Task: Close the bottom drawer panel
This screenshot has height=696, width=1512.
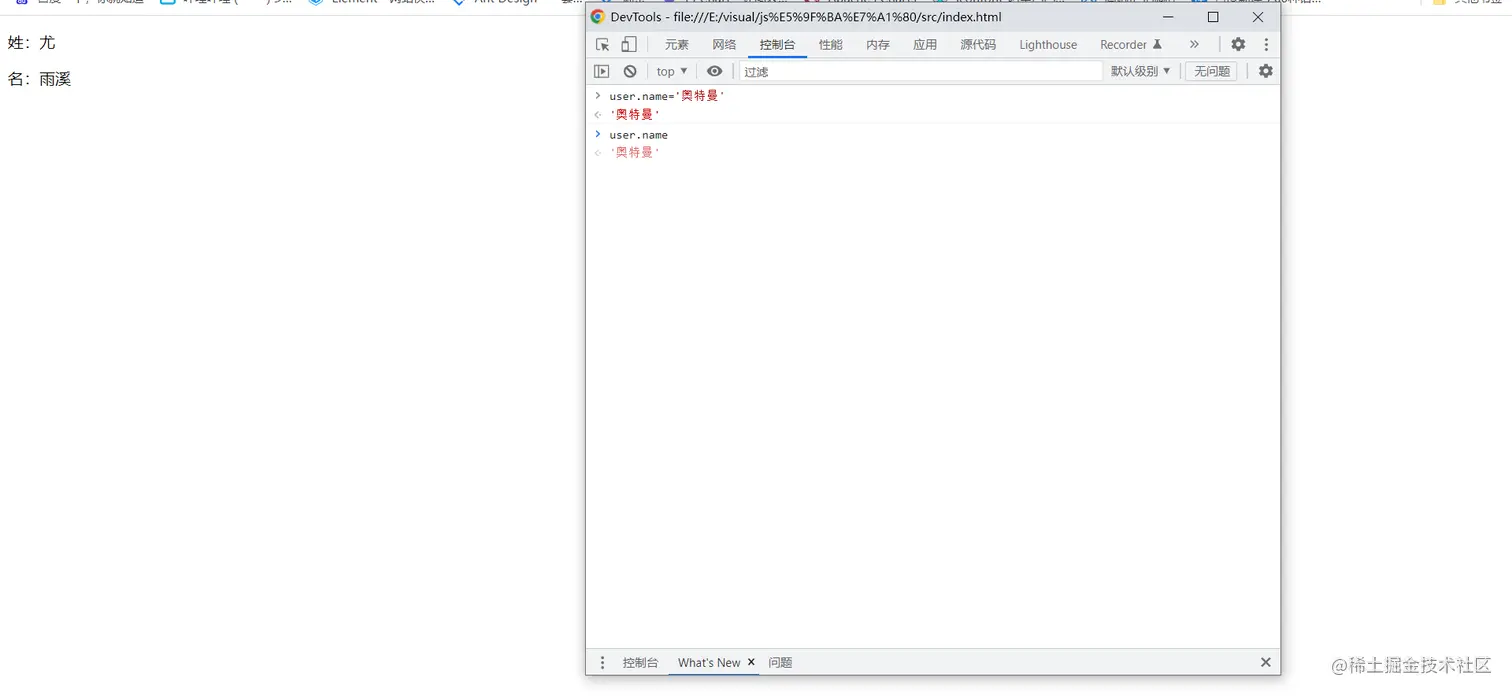Action: pyautogui.click(x=1265, y=662)
